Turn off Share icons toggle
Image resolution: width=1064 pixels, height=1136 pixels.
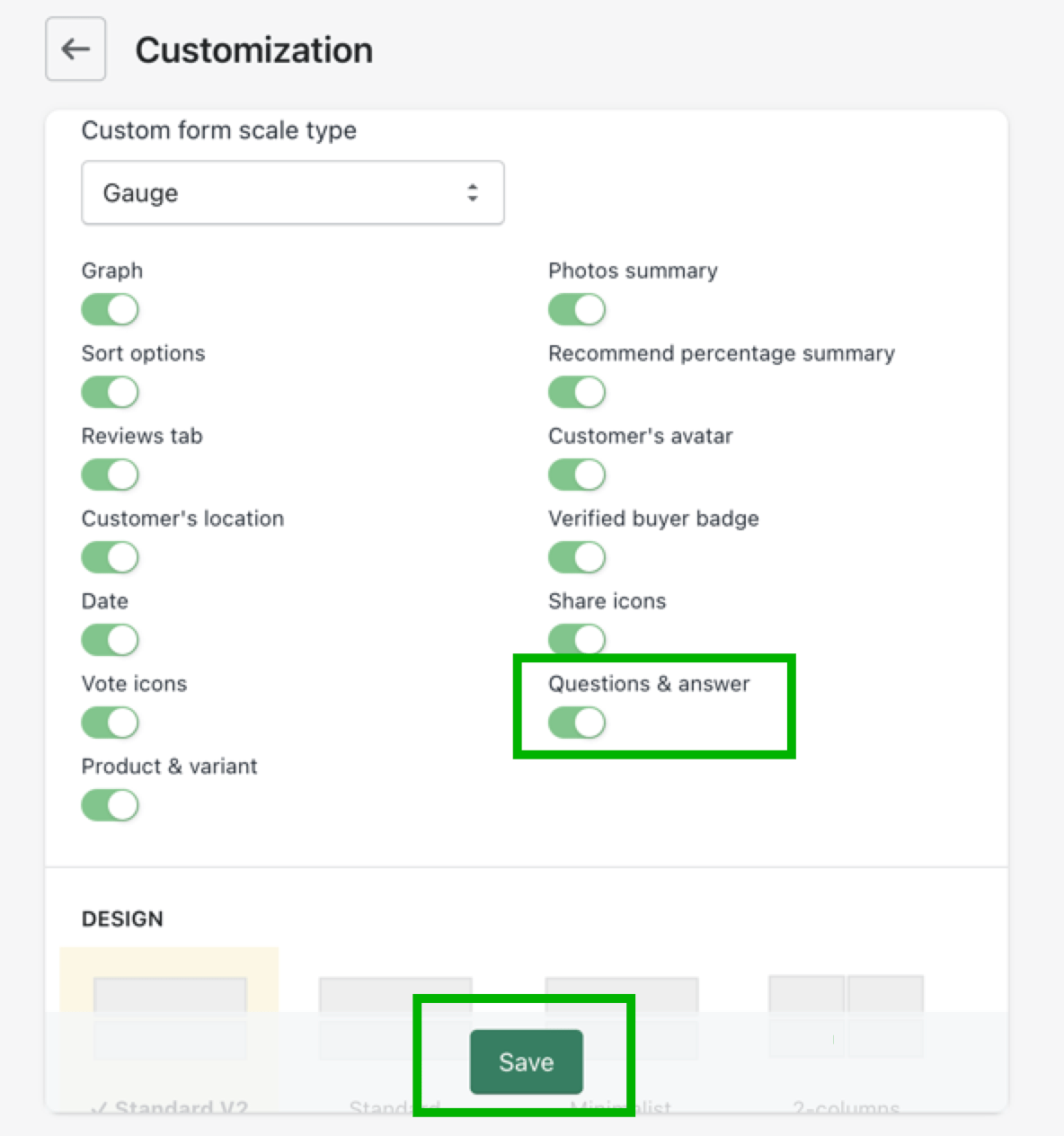577,639
